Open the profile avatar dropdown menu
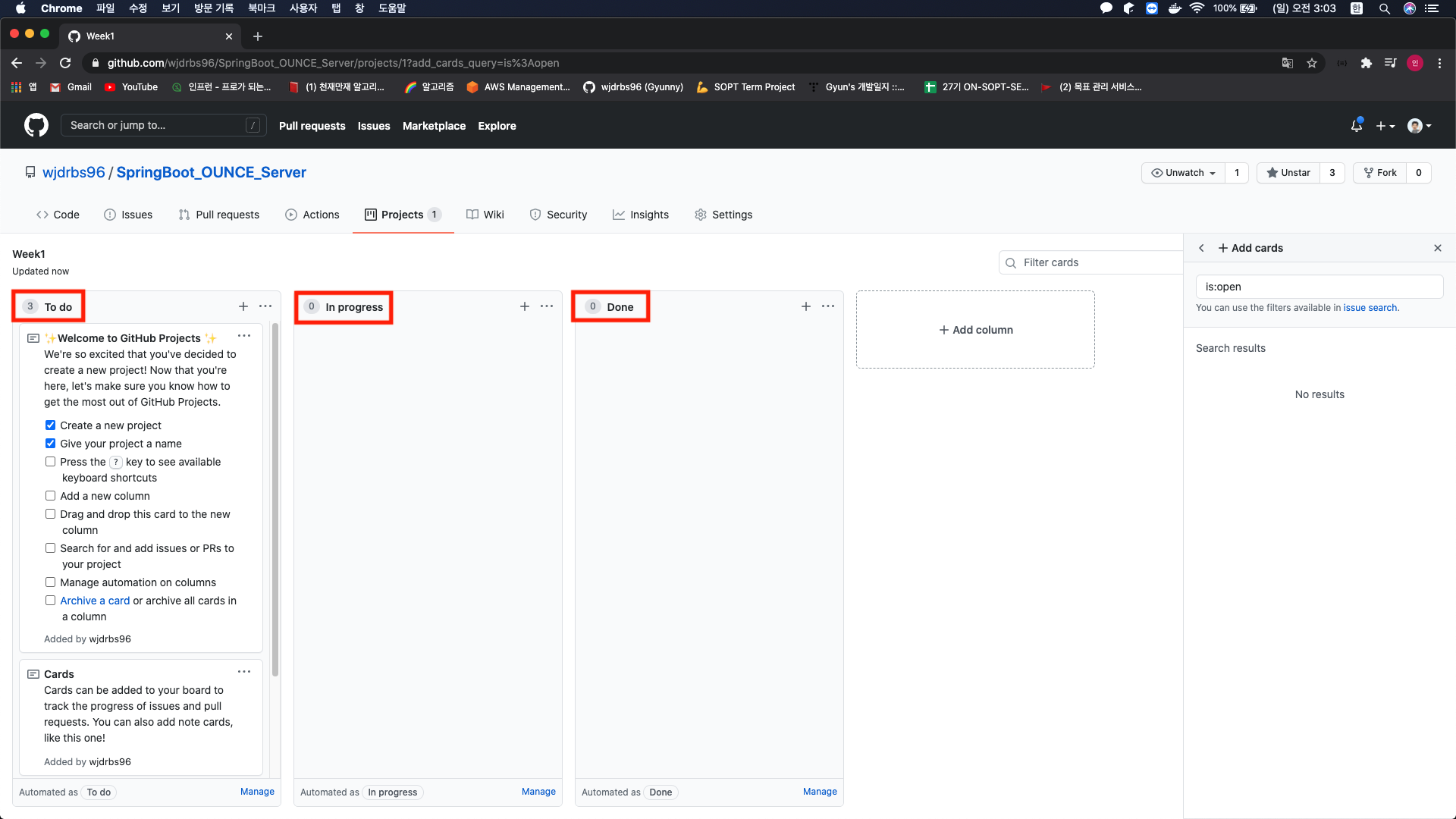Viewport: 1456px width, 819px height. pyautogui.click(x=1419, y=126)
